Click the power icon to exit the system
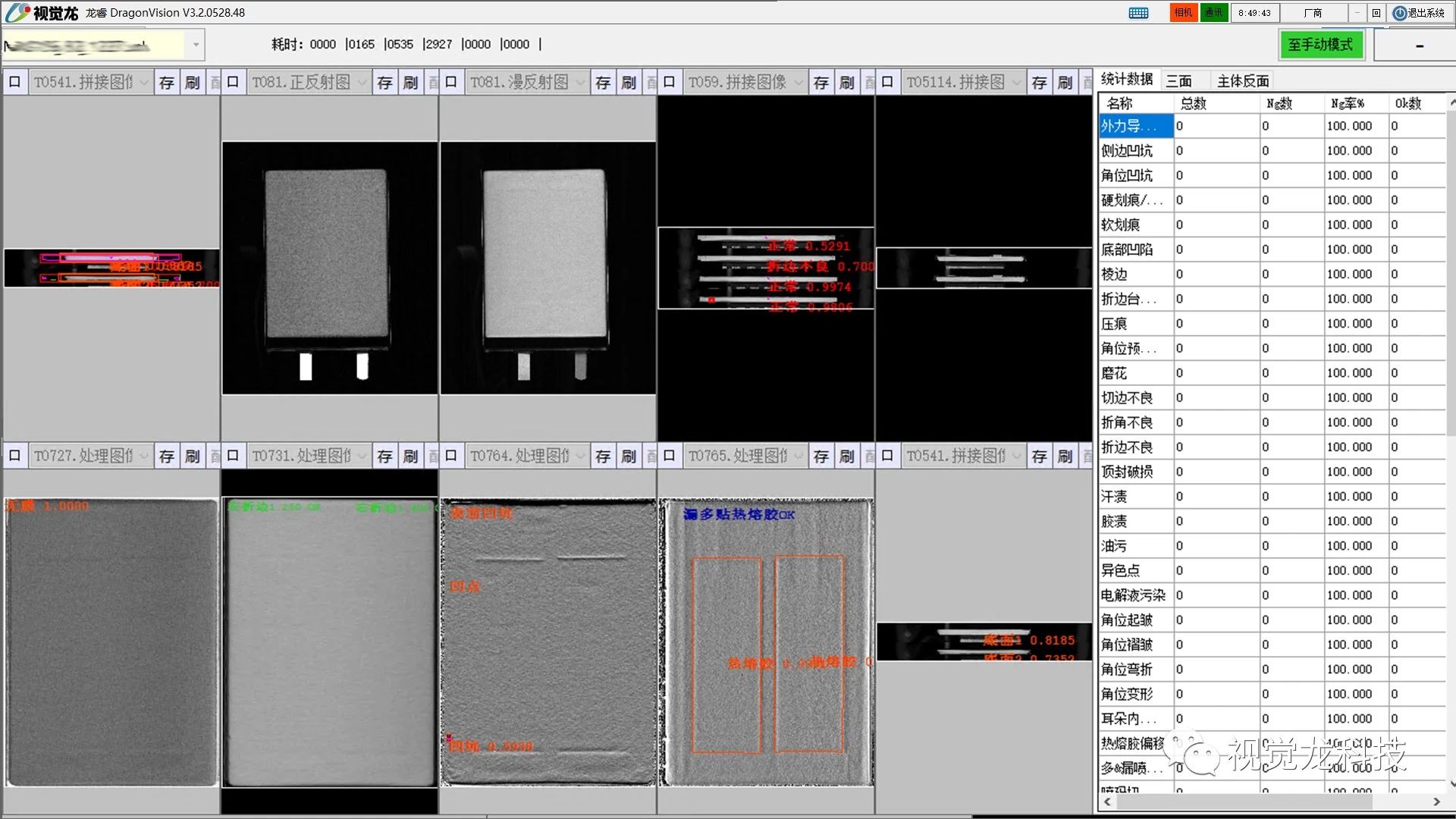 tap(1400, 13)
